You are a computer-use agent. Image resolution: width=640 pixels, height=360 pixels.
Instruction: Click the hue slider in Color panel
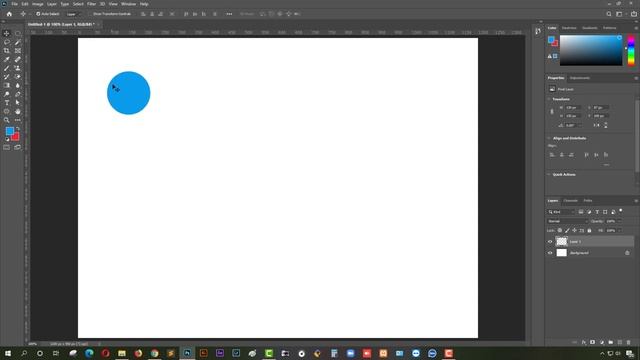tap(631, 50)
